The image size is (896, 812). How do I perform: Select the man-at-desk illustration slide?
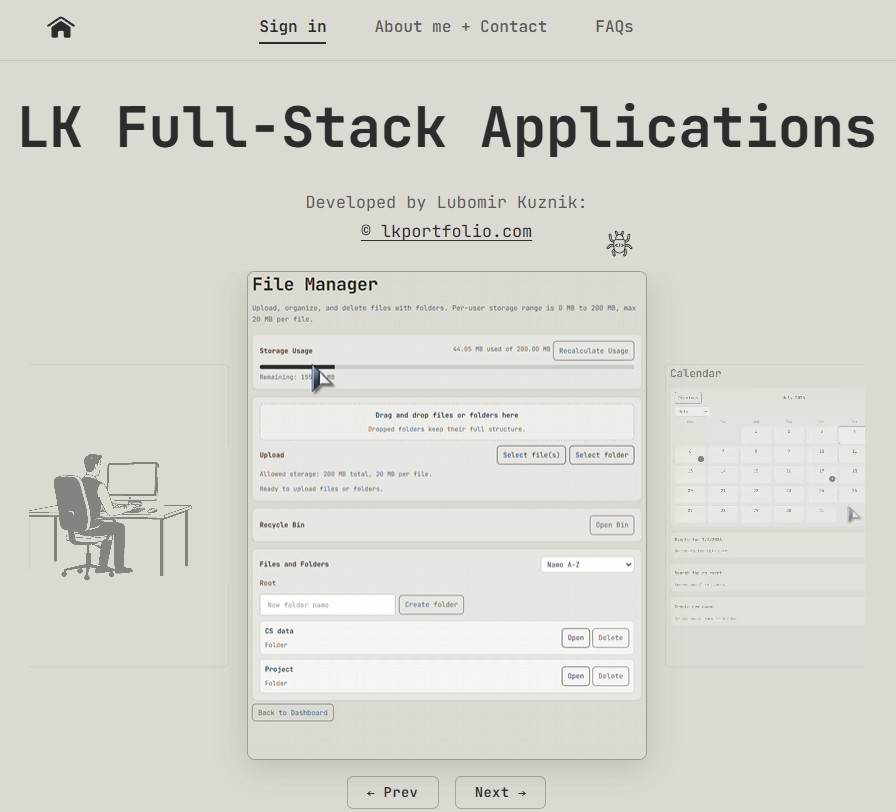(129, 515)
